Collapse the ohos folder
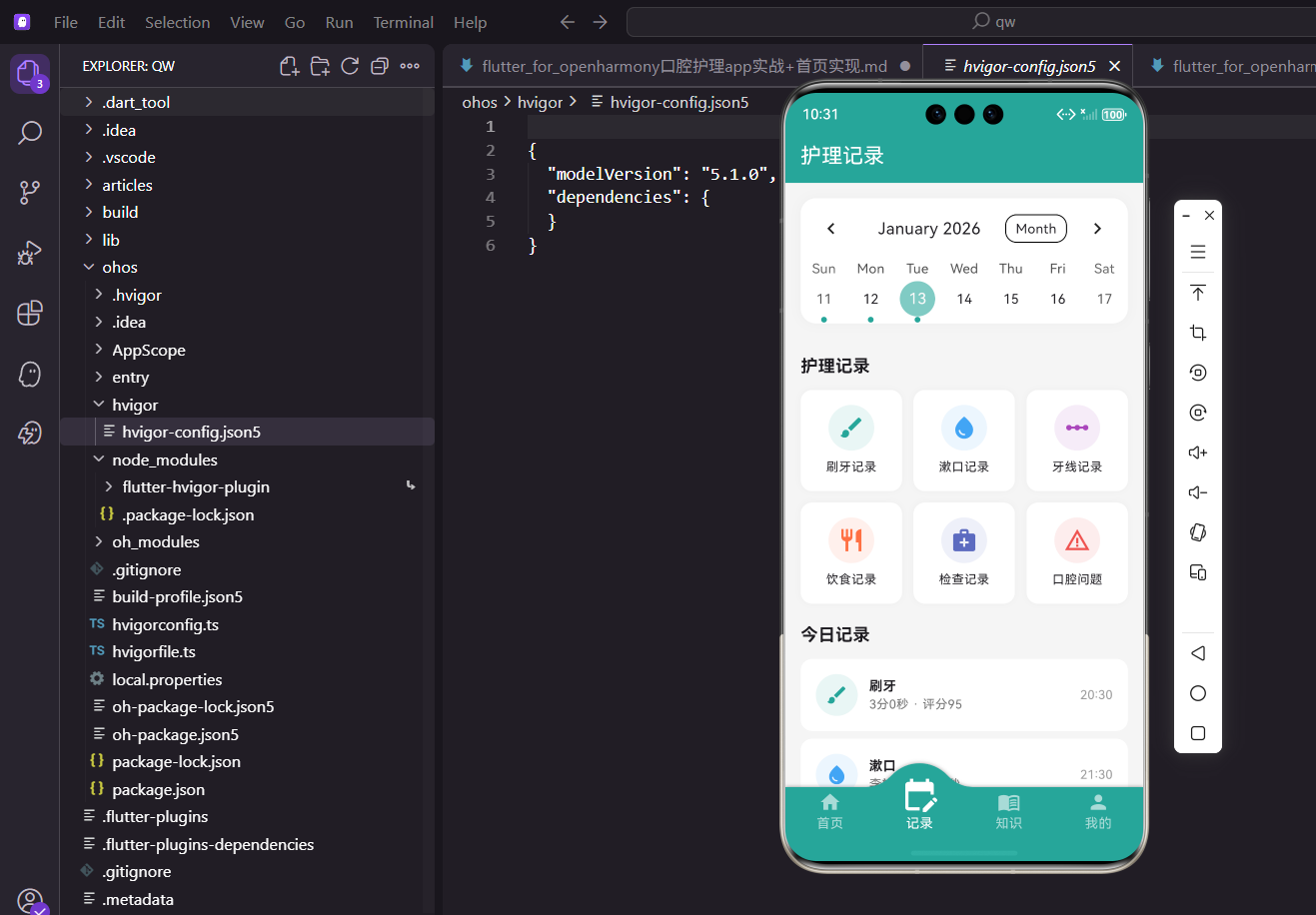 [x=247, y=267]
